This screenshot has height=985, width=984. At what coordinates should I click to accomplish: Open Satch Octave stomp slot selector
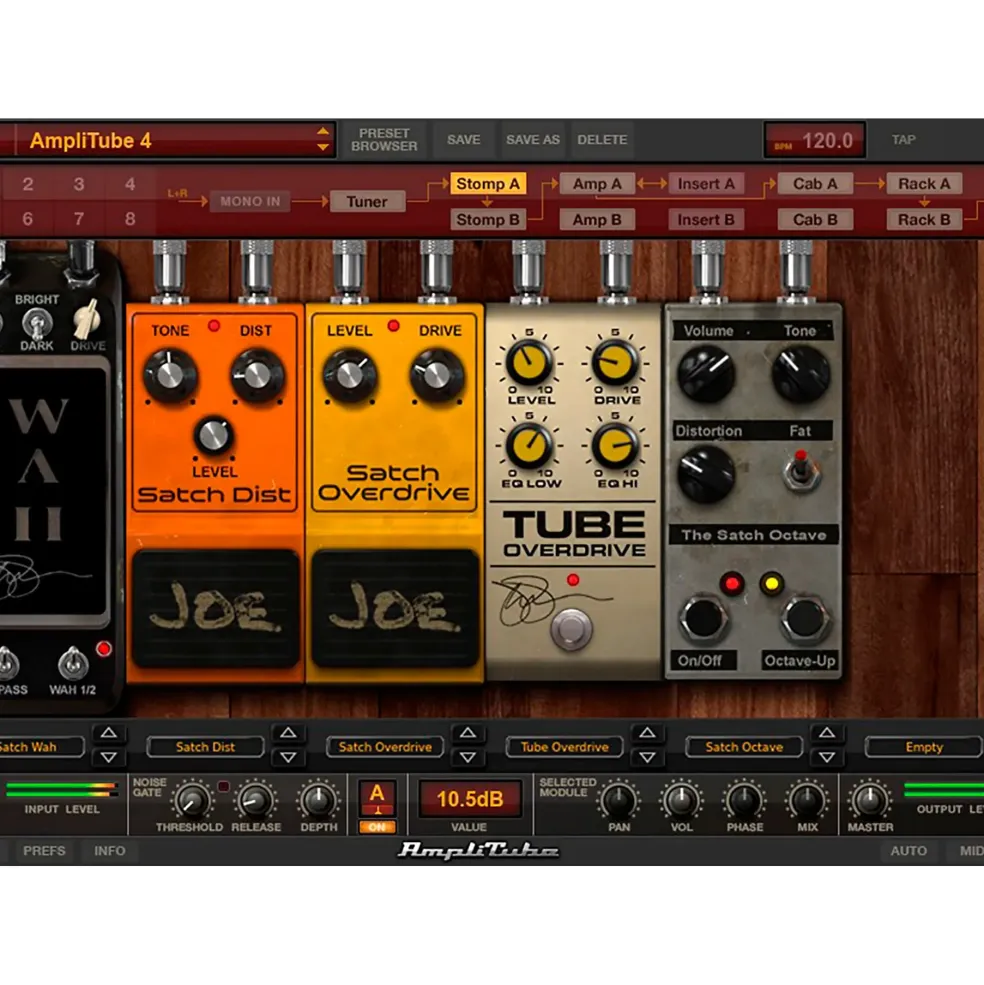(744, 747)
